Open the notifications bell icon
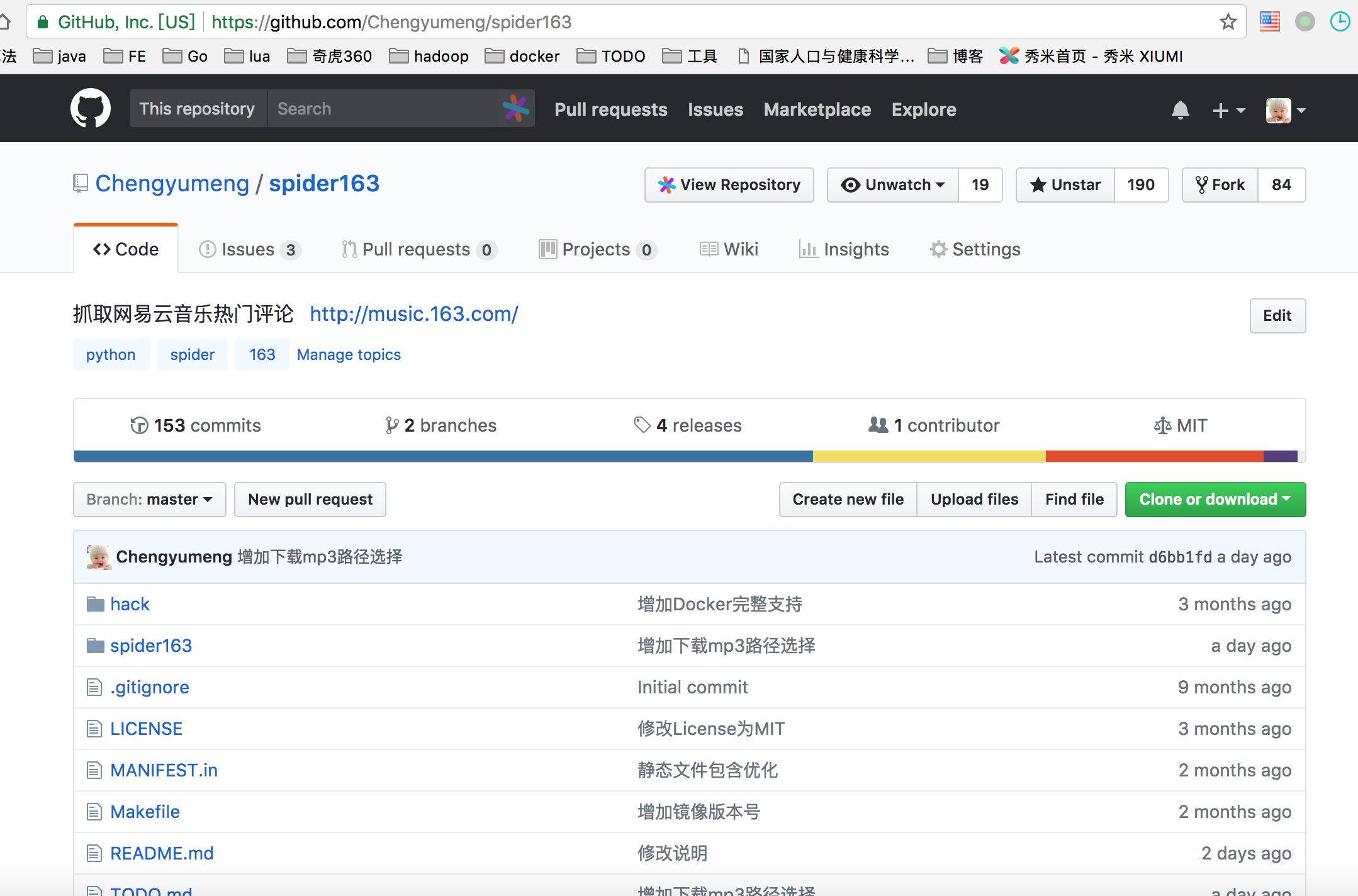Screen dimensions: 1358x896 1180,110
